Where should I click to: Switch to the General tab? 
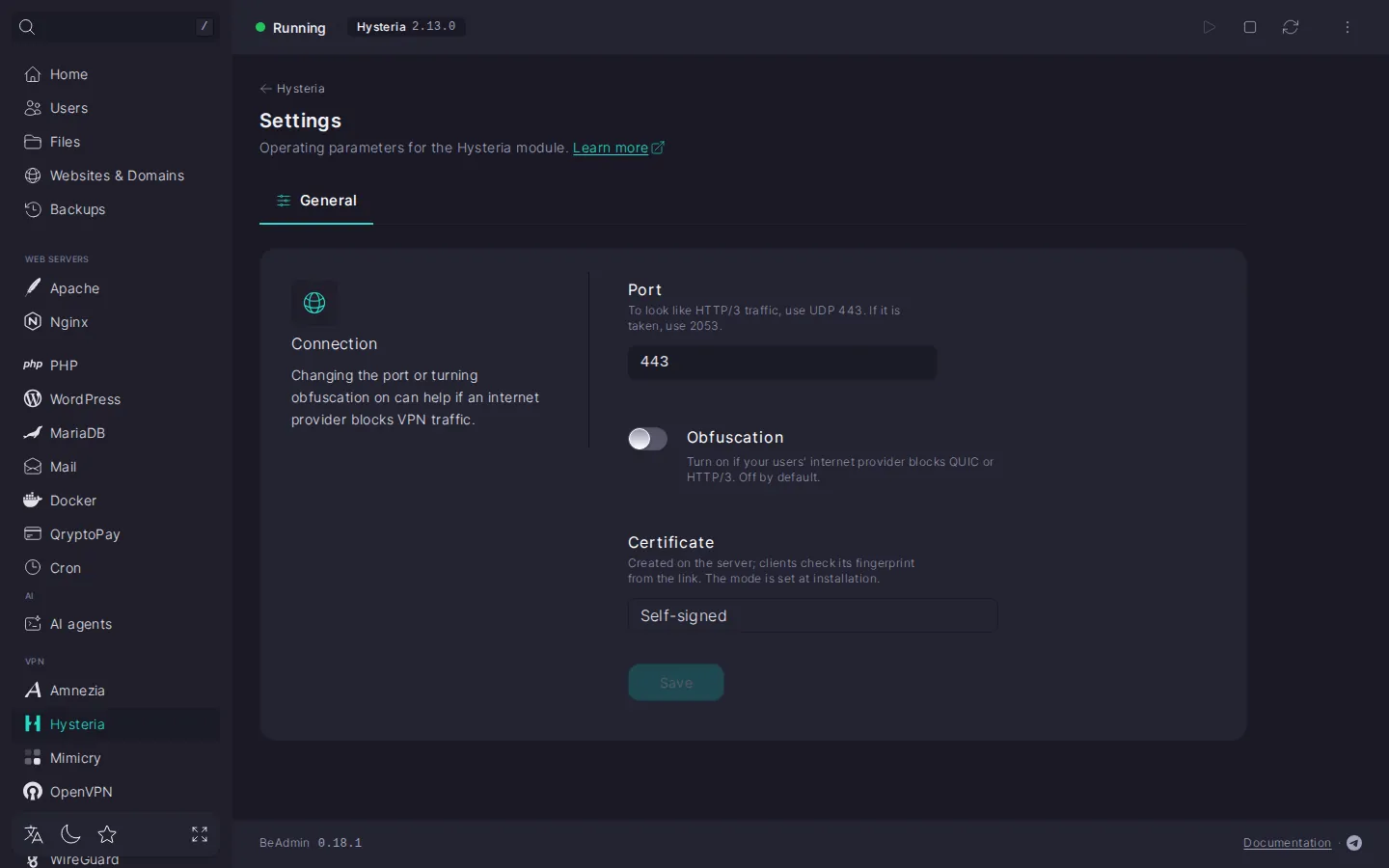click(x=316, y=201)
